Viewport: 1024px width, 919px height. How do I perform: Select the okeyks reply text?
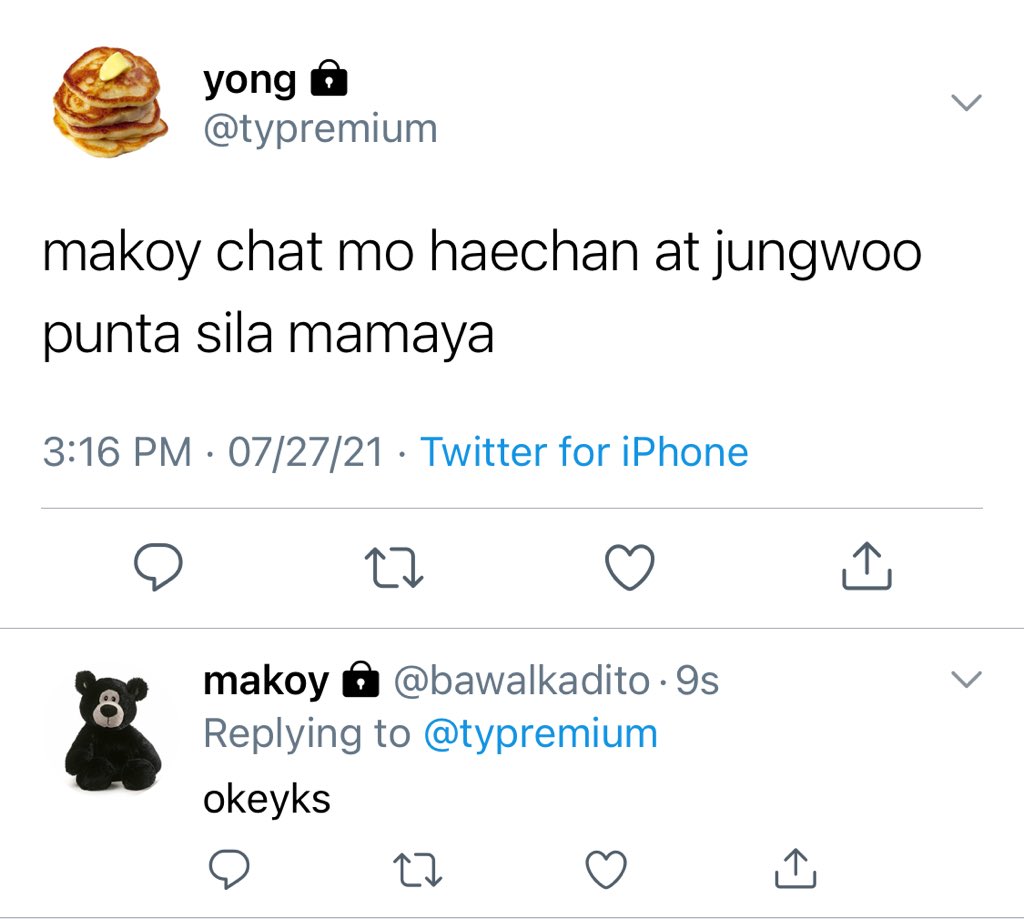click(x=267, y=800)
